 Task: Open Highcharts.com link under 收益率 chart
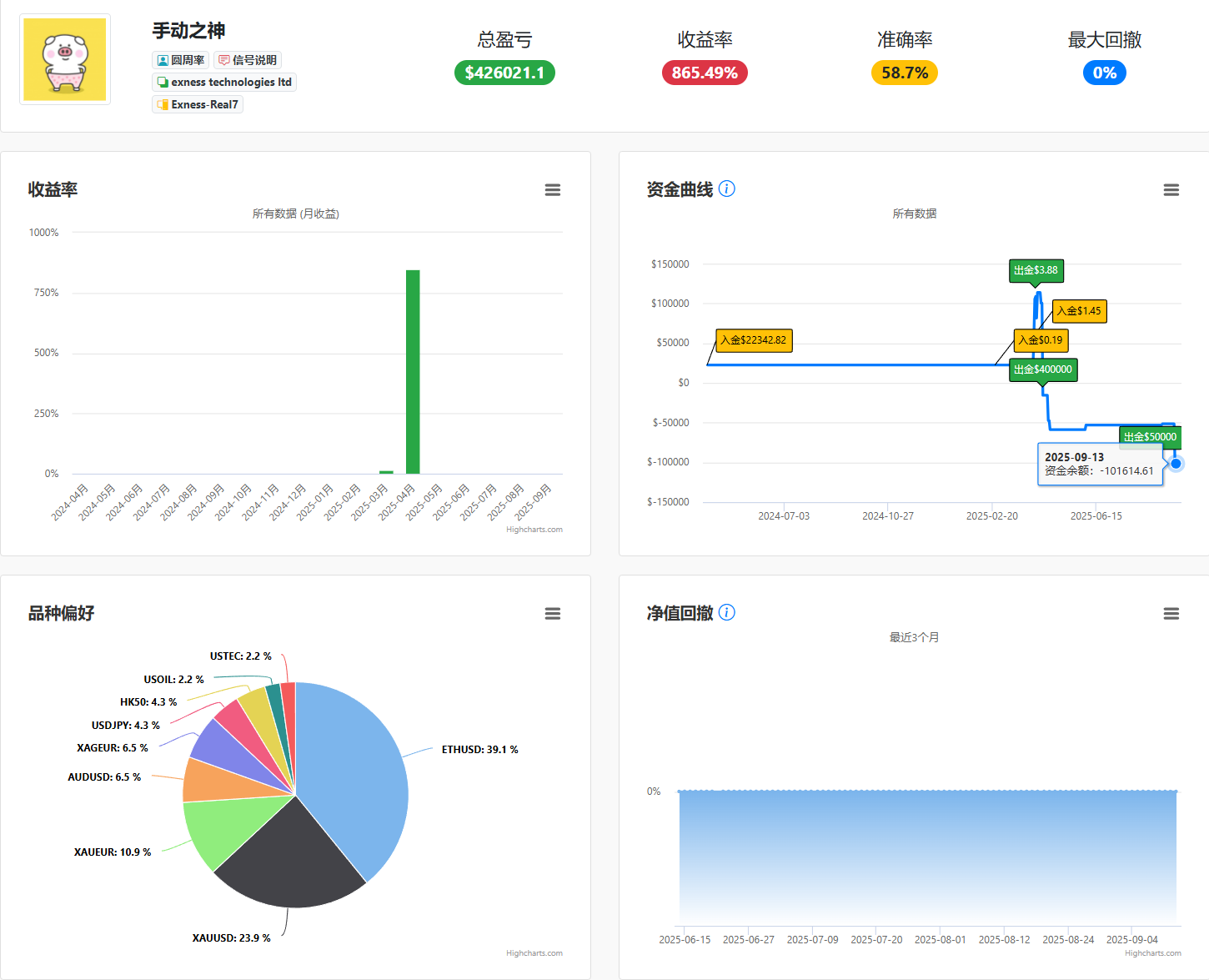pyautogui.click(x=534, y=530)
